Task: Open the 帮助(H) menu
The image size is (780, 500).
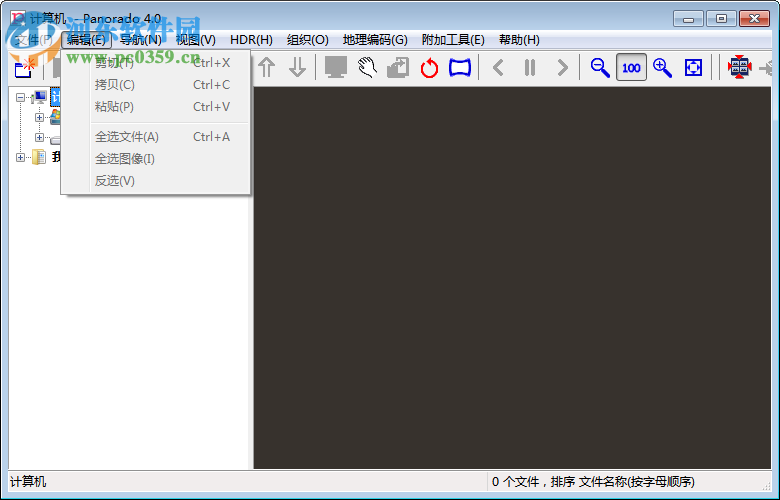Action: pos(519,40)
